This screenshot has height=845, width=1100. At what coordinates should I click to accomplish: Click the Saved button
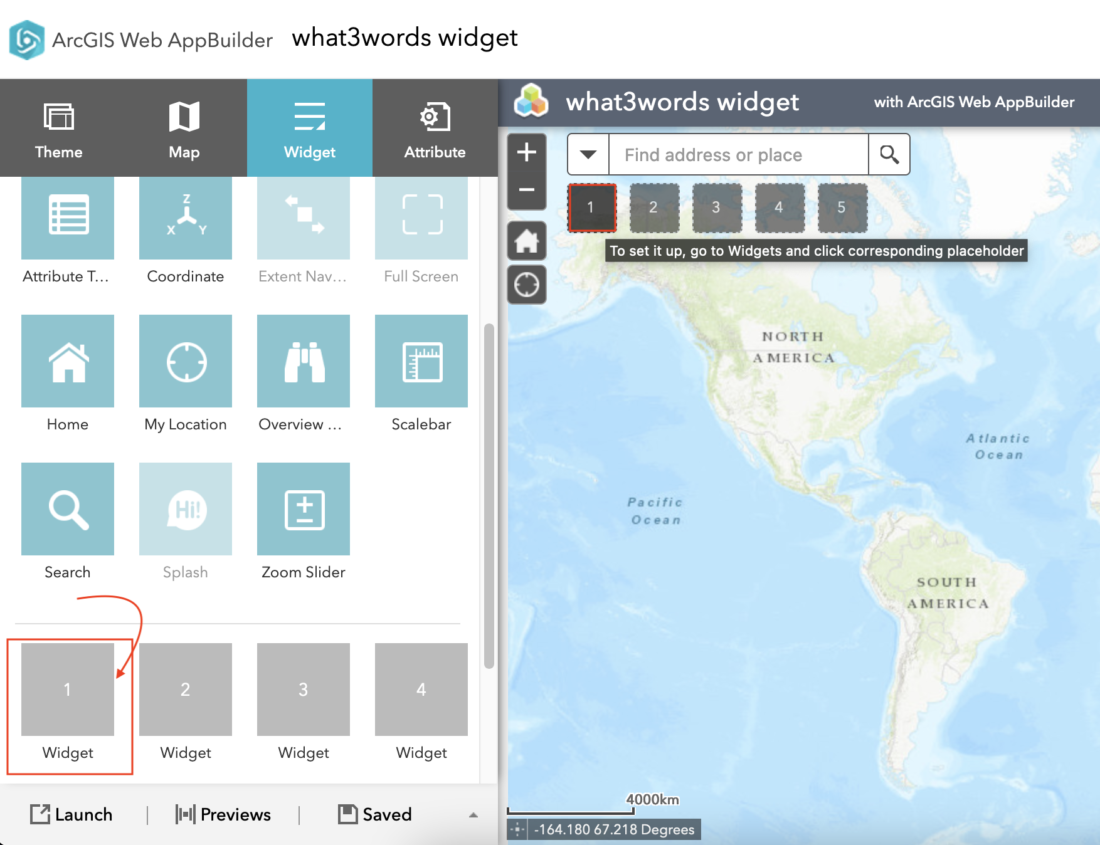coord(375,814)
